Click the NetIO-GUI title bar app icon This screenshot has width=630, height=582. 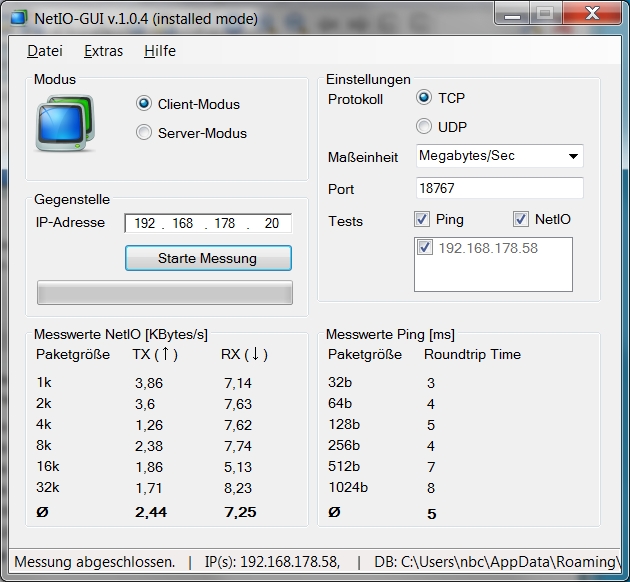coord(18,18)
